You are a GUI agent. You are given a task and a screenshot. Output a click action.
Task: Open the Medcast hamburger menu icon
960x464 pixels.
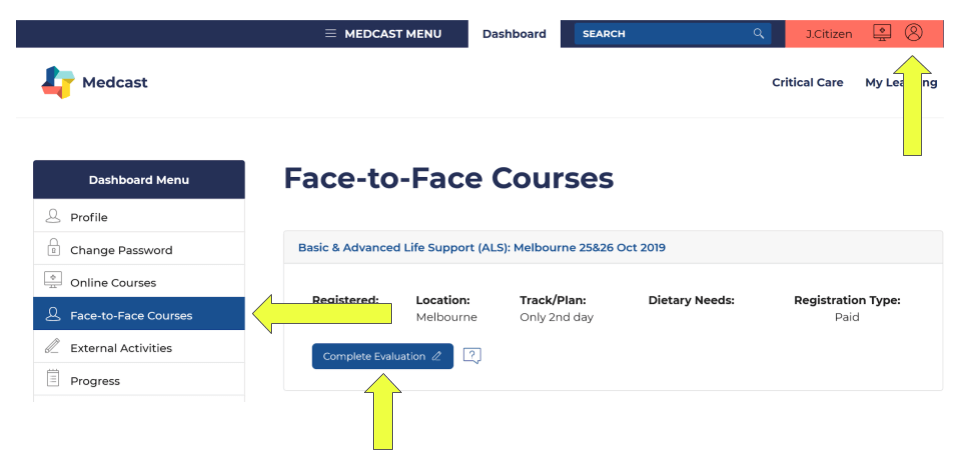point(331,34)
